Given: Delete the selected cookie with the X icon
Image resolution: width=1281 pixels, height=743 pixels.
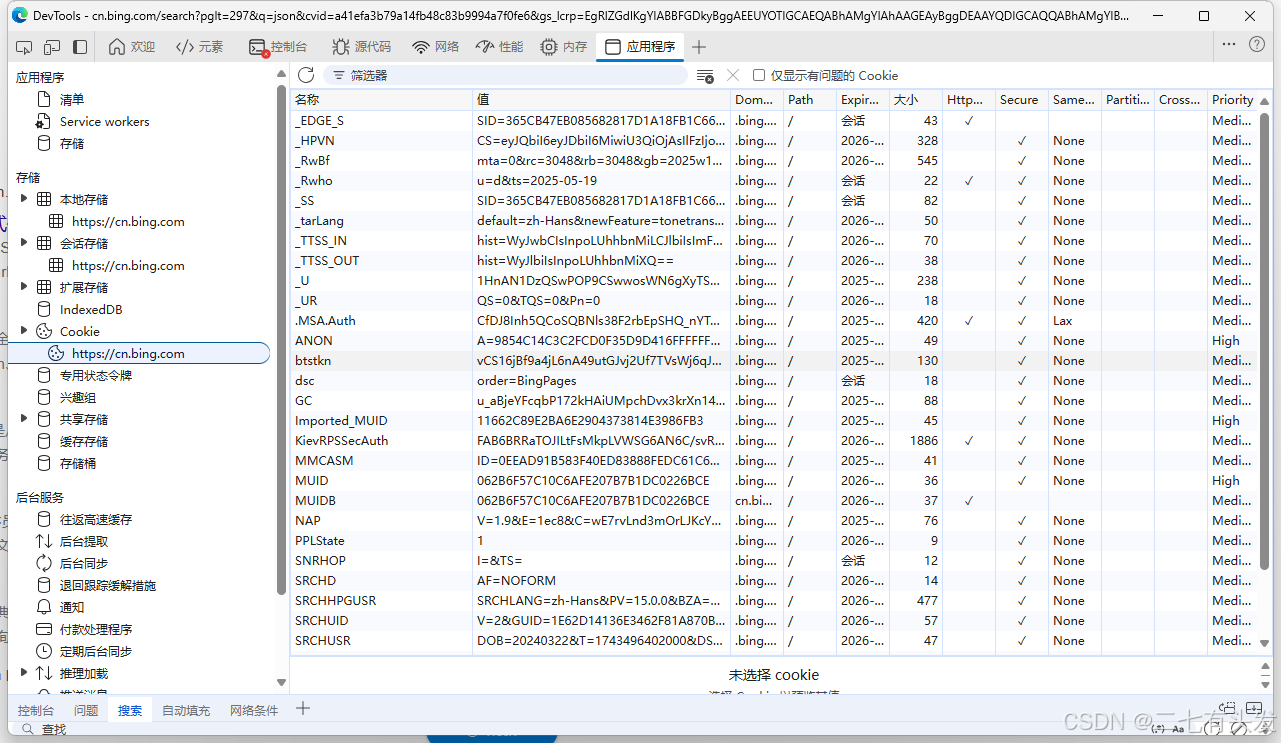Looking at the screenshot, I should tap(733, 75).
